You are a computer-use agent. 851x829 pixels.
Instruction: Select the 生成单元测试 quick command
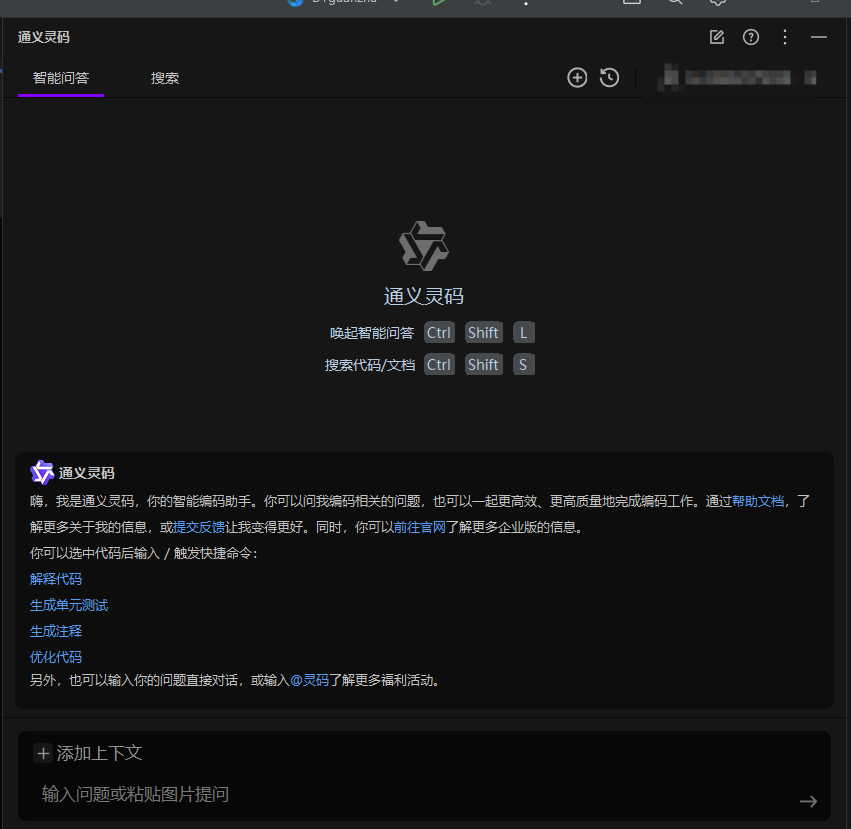click(x=69, y=605)
